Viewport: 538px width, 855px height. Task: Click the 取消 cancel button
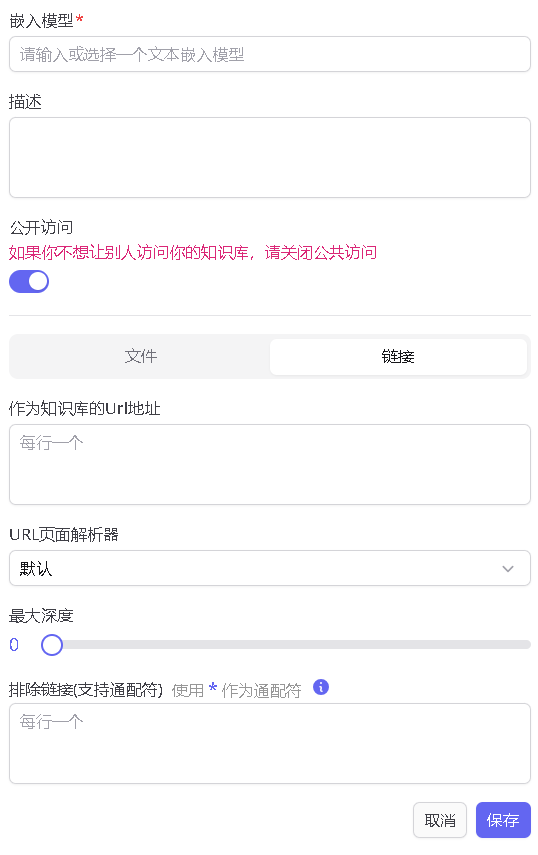(439, 820)
